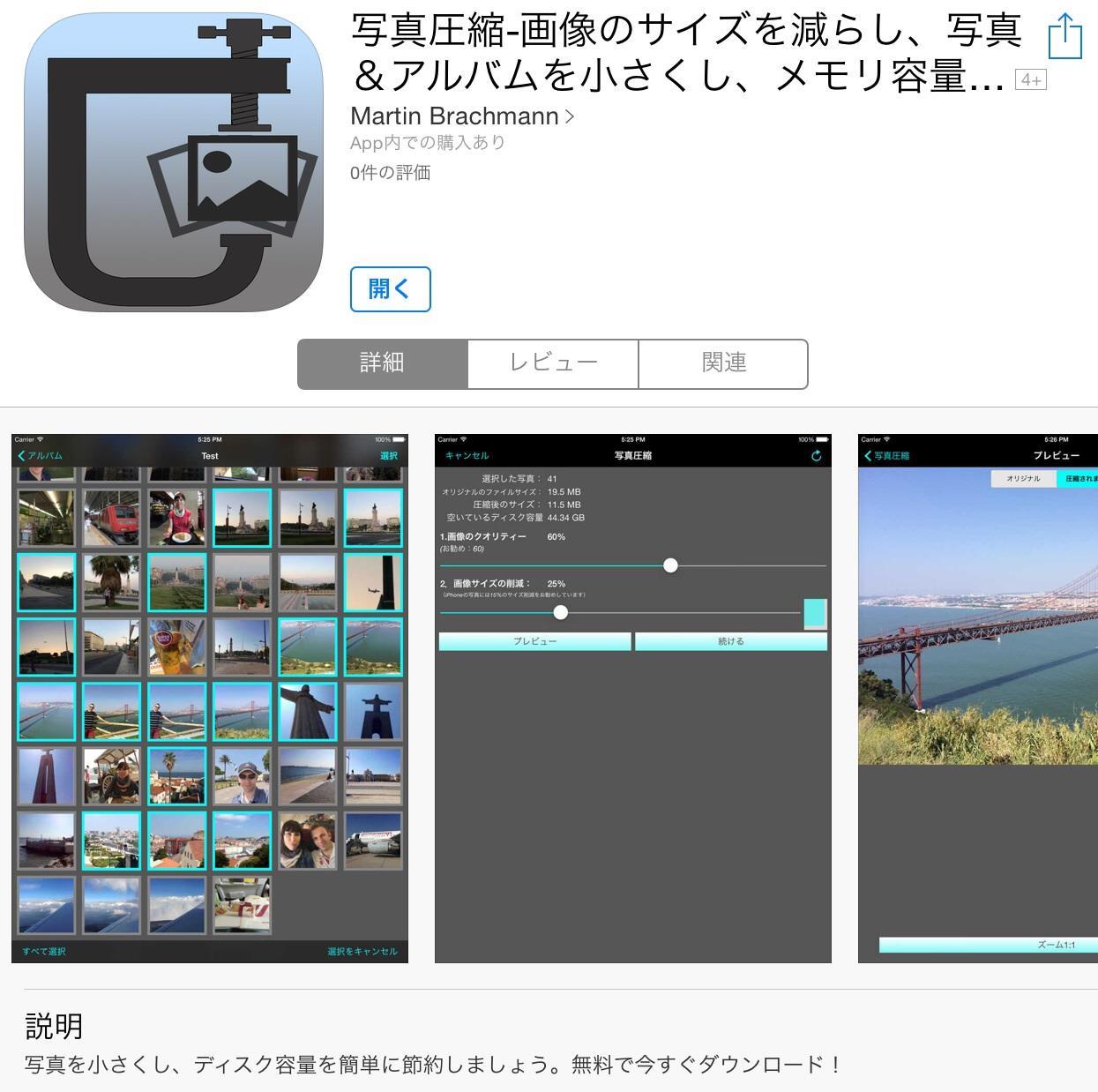The image size is (1098, 1092).
Task: Tap the 写真圧縮 back chevron in preview
Action: (886, 456)
